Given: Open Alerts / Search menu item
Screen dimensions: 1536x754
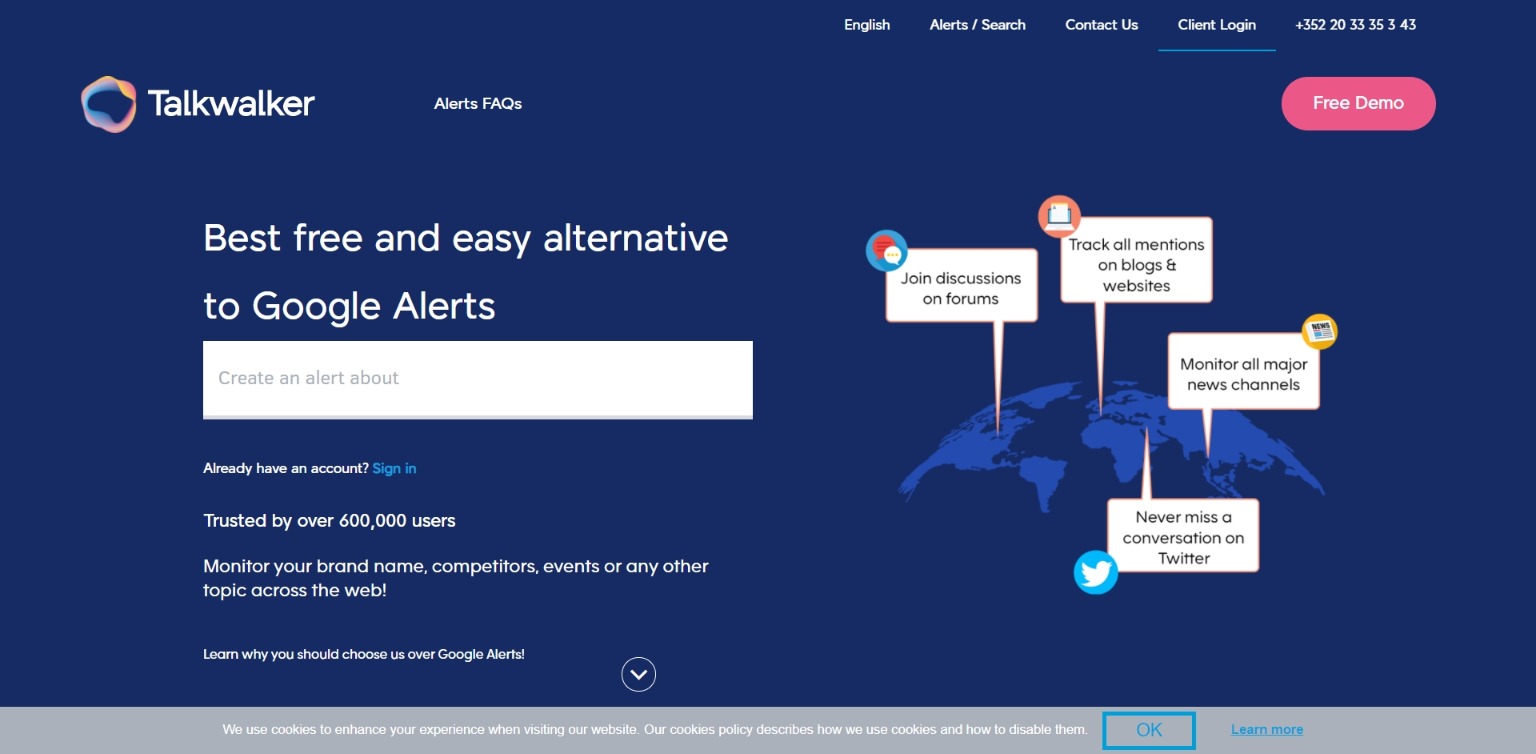Looking at the screenshot, I should pos(978,25).
